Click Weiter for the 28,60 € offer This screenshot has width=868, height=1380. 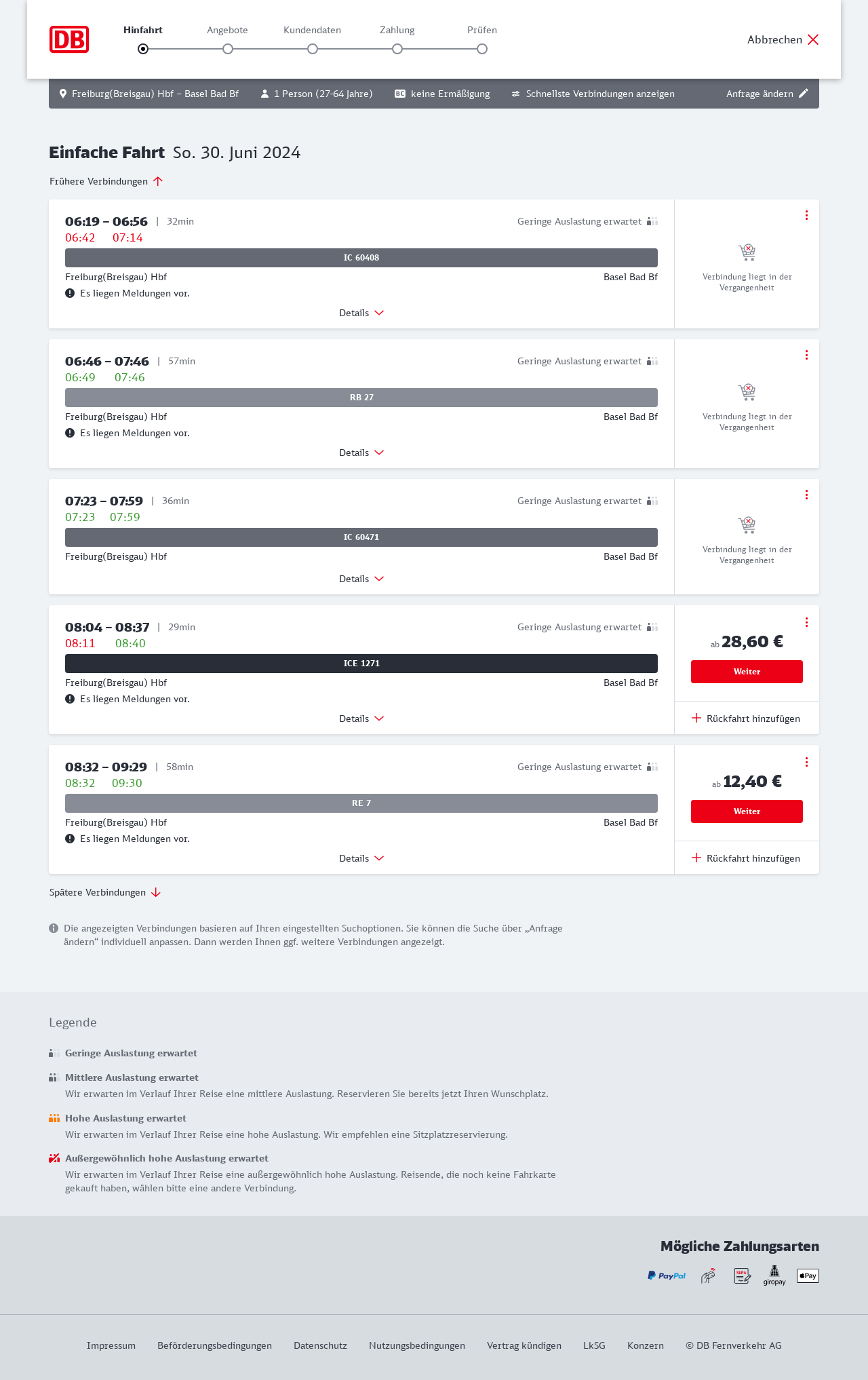pos(747,672)
